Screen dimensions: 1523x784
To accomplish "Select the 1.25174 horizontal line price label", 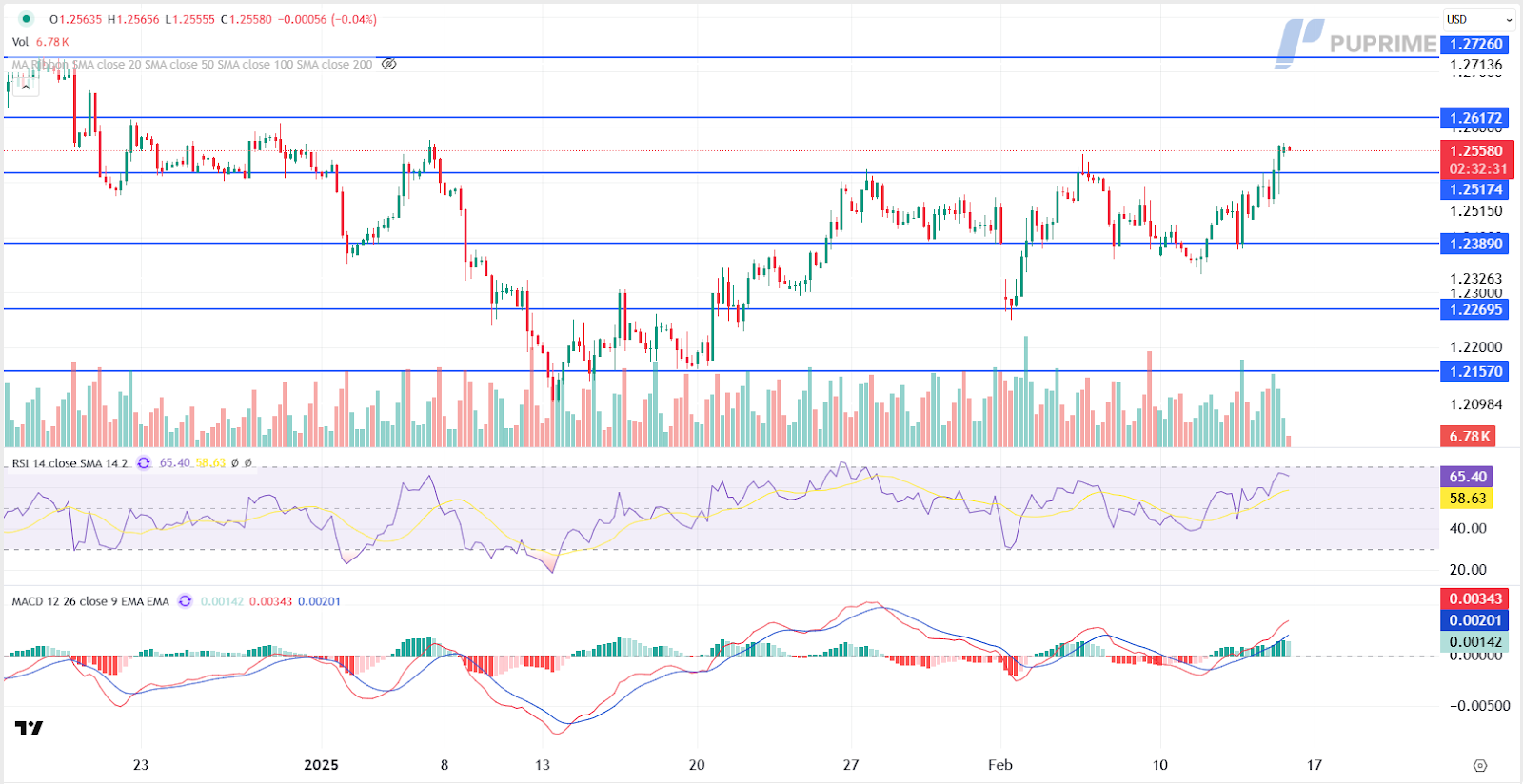I will click(x=1474, y=189).
